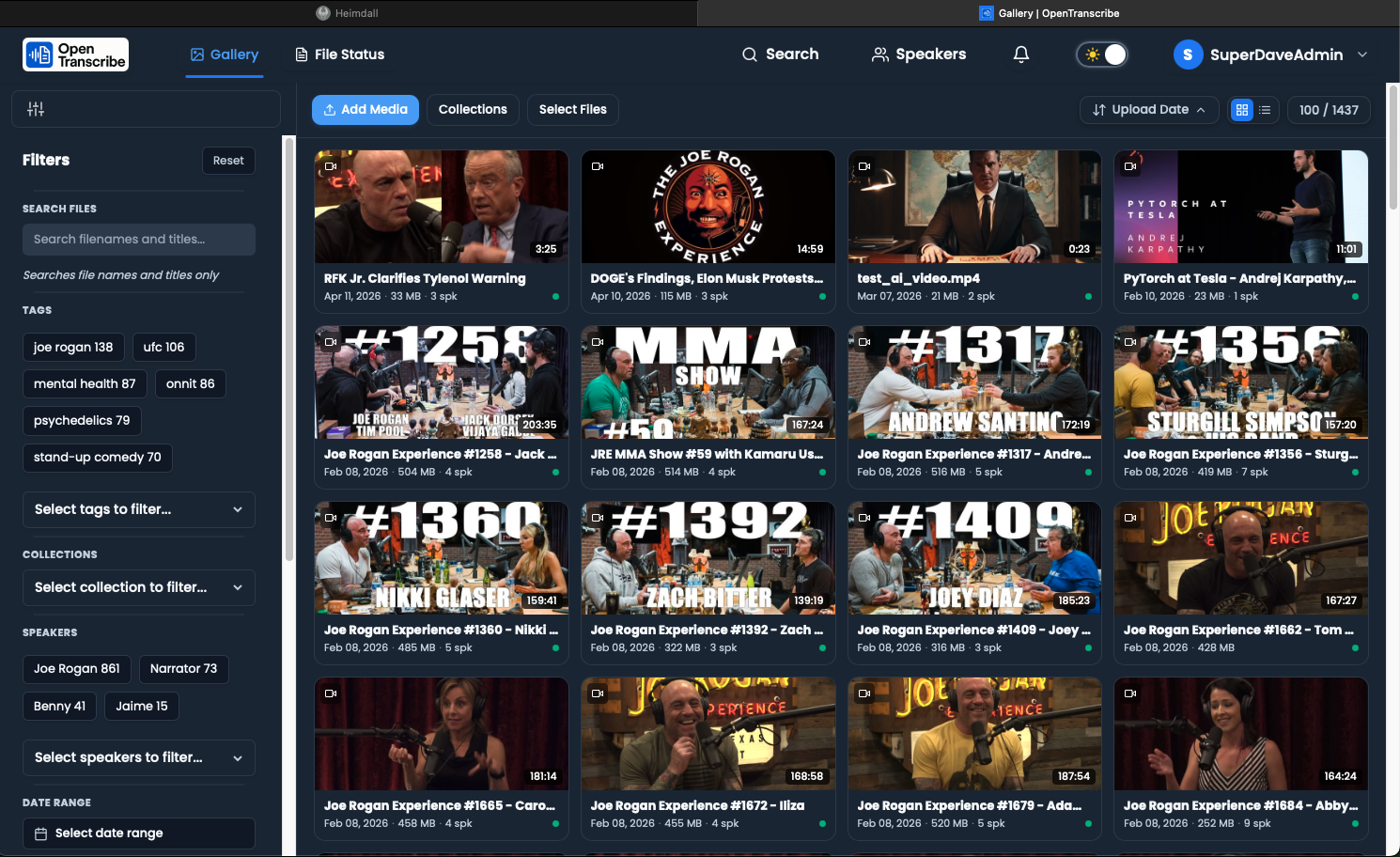Click video icon on JRE MMA Show #59 thumbnail
Viewport: 1400px width, 857px height.
pos(598,342)
